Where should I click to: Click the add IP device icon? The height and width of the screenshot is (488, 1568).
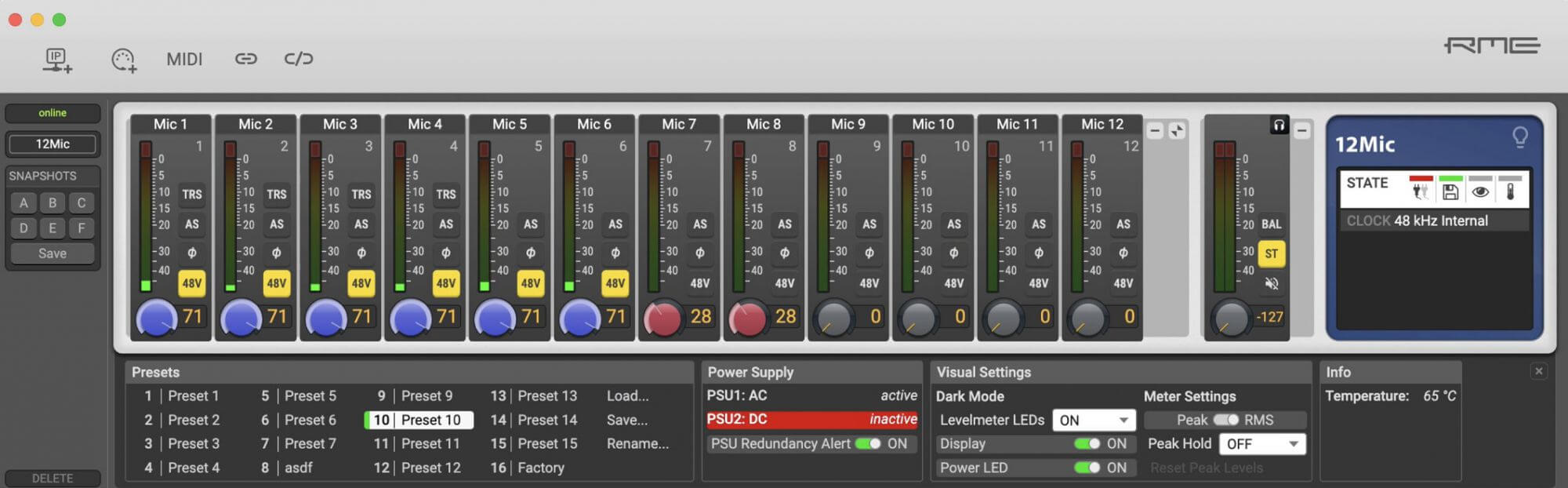tap(57, 60)
